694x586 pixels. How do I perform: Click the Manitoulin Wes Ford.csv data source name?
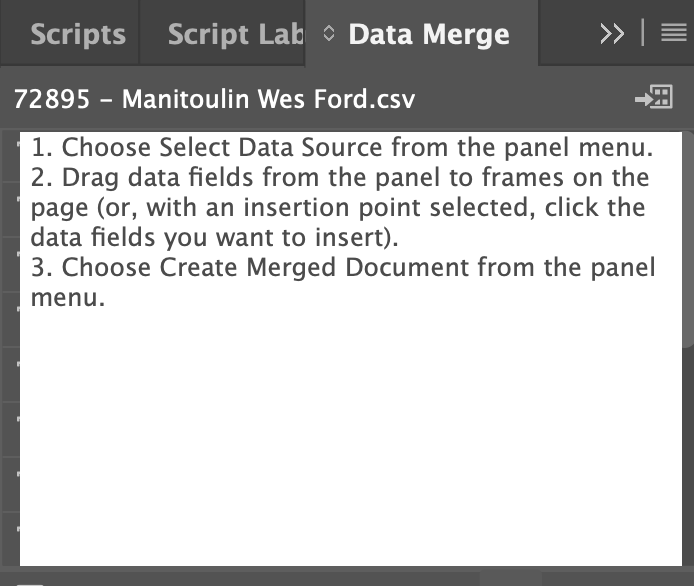coord(214,99)
